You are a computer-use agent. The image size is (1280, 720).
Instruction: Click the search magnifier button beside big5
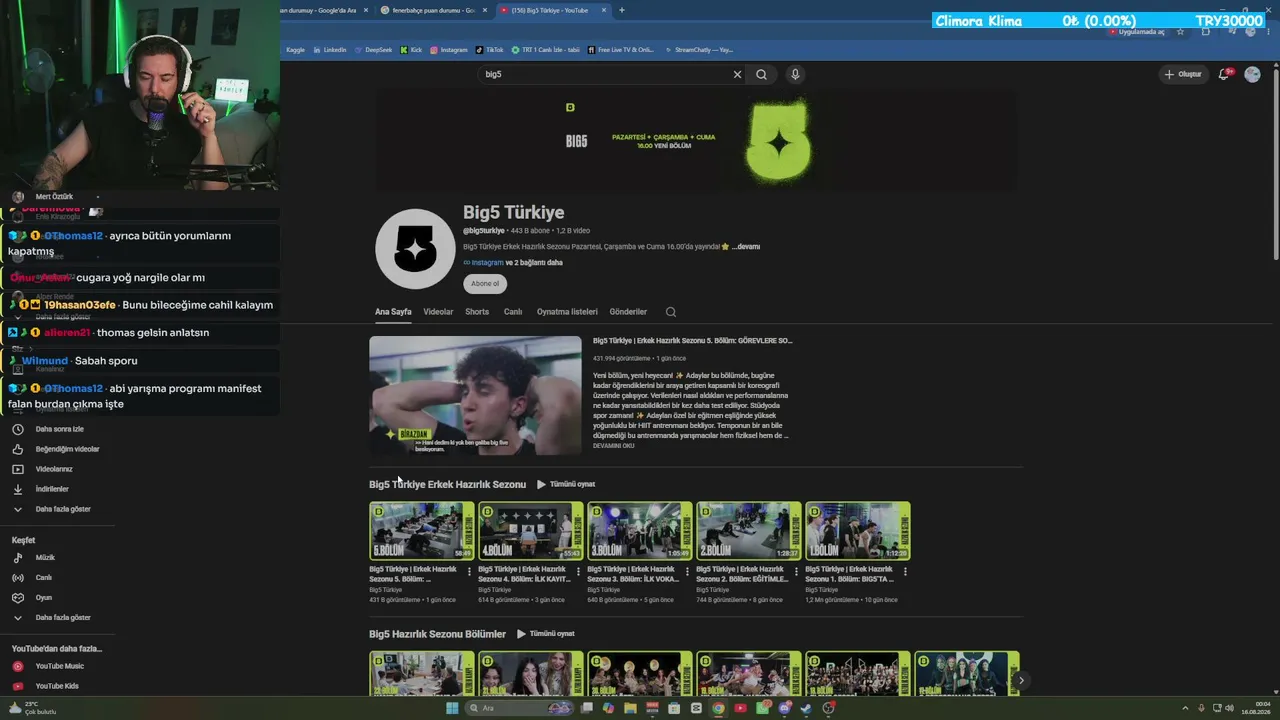(762, 74)
